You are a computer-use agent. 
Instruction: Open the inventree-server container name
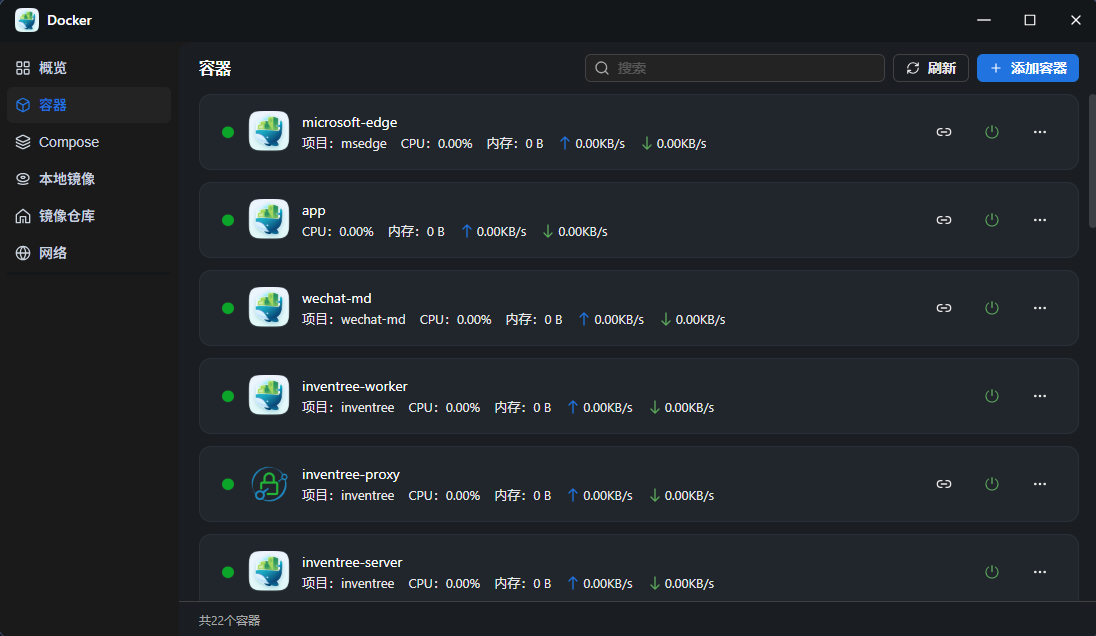point(352,563)
